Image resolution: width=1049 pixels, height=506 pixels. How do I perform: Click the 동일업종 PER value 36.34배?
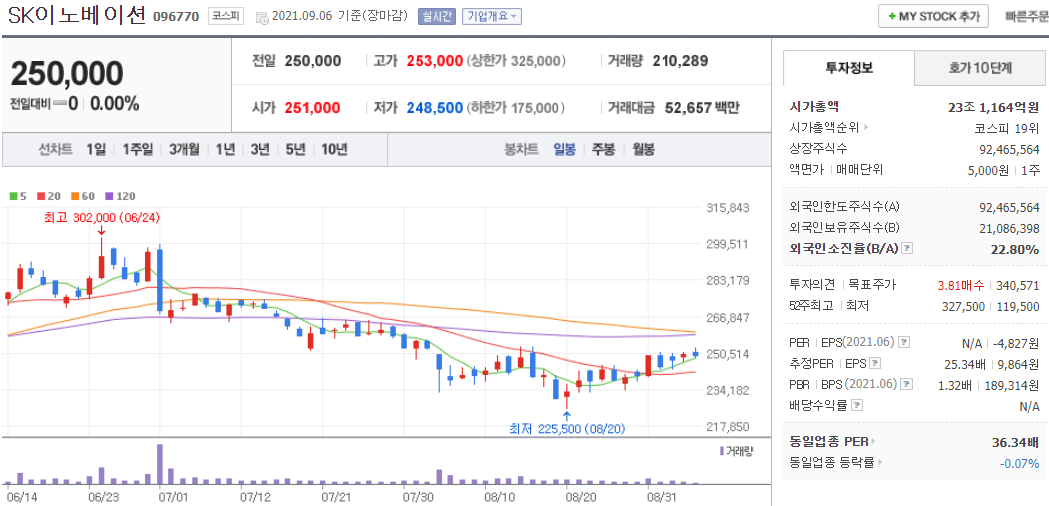click(x=1016, y=442)
